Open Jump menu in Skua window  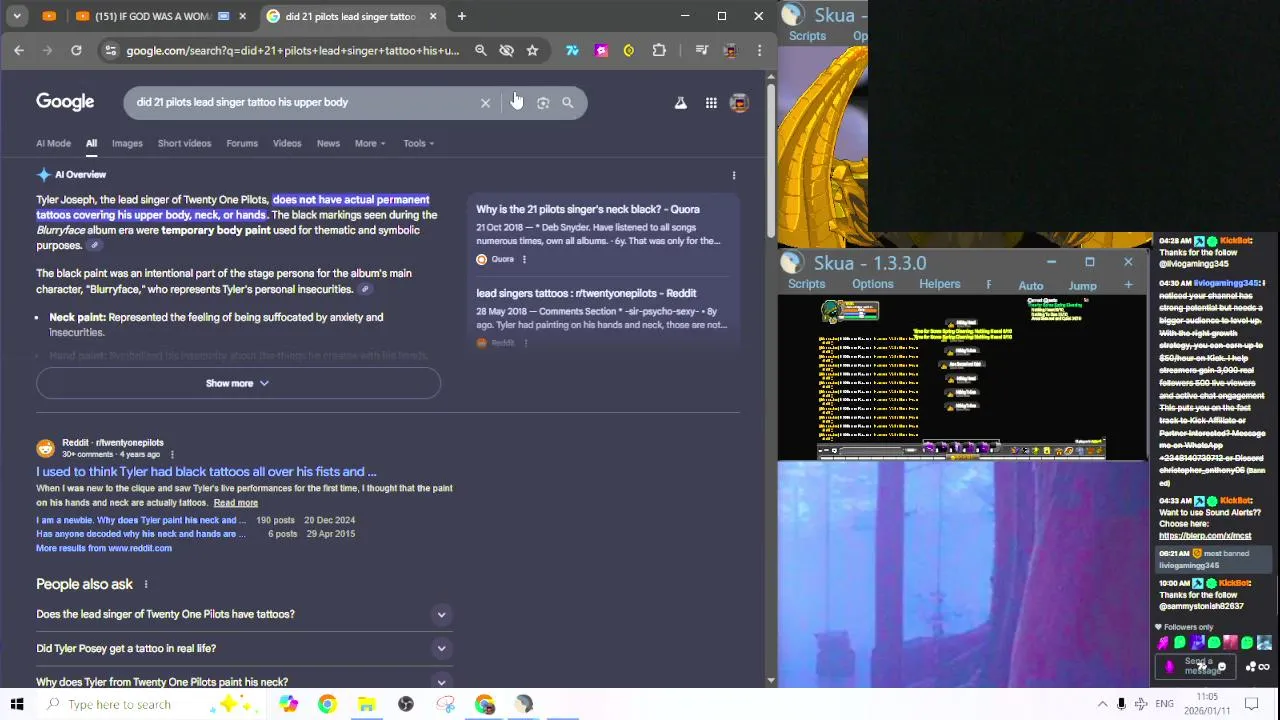pyautogui.click(x=1082, y=286)
